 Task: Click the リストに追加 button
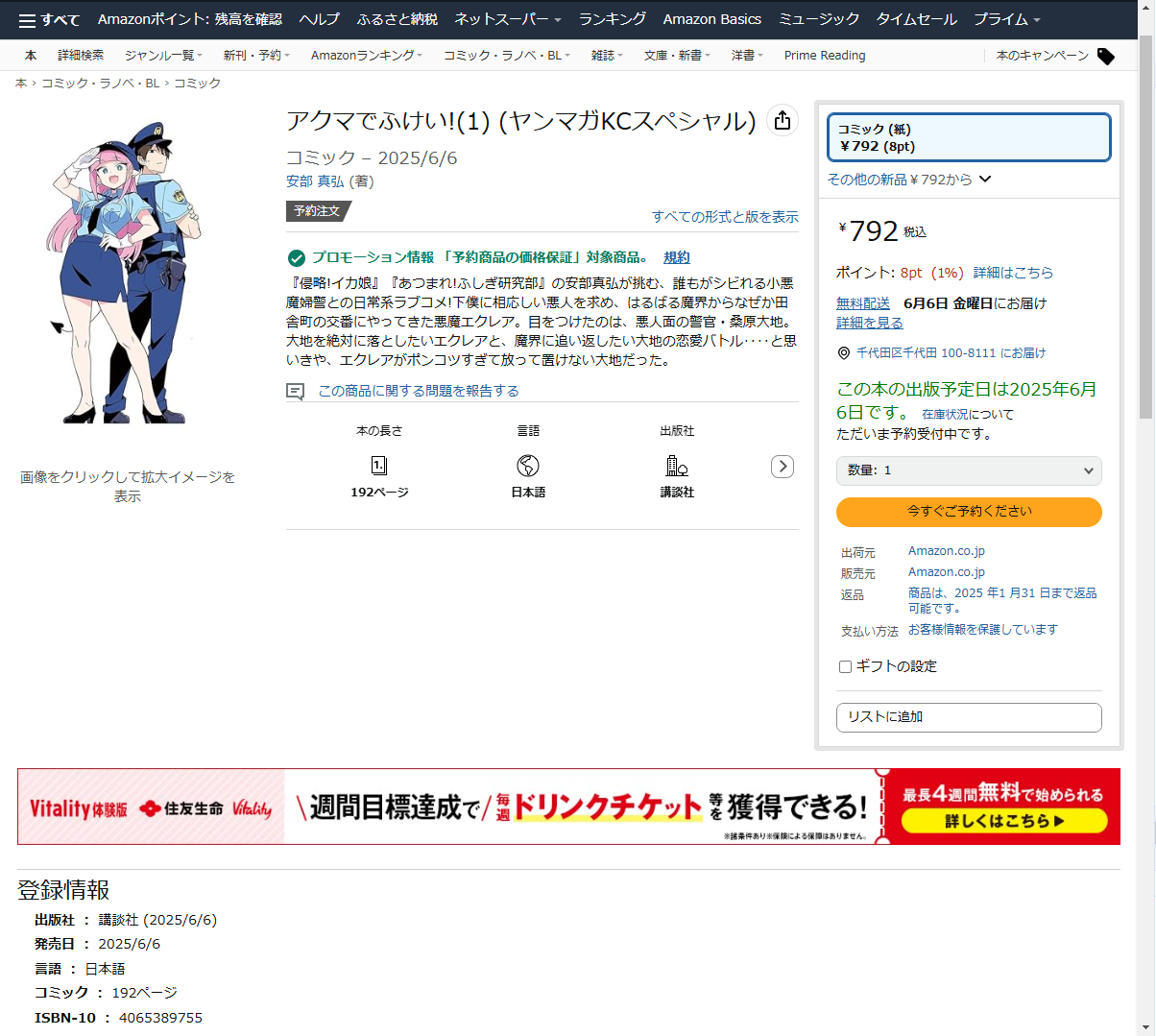[969, 717]
